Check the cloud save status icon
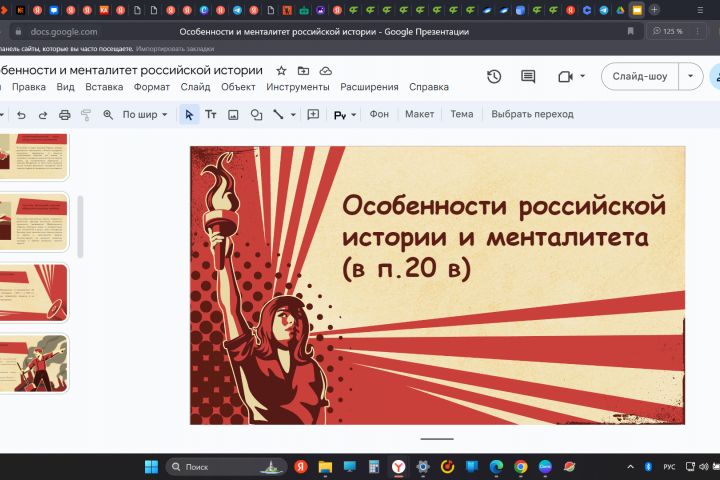The height and width of the screenshot is (480, 720). (x=326, y=71)
